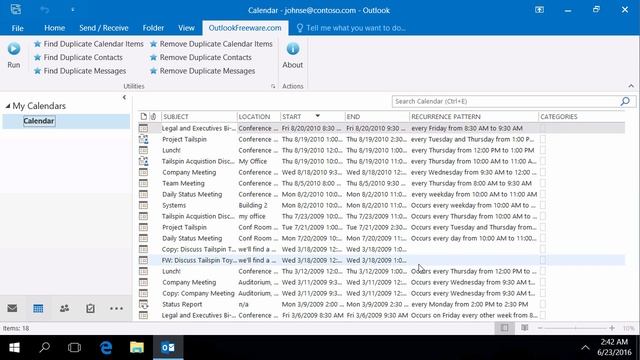Switch to the View tab
640x360 pixels.
pyautogui.click(x=186, y=28)
